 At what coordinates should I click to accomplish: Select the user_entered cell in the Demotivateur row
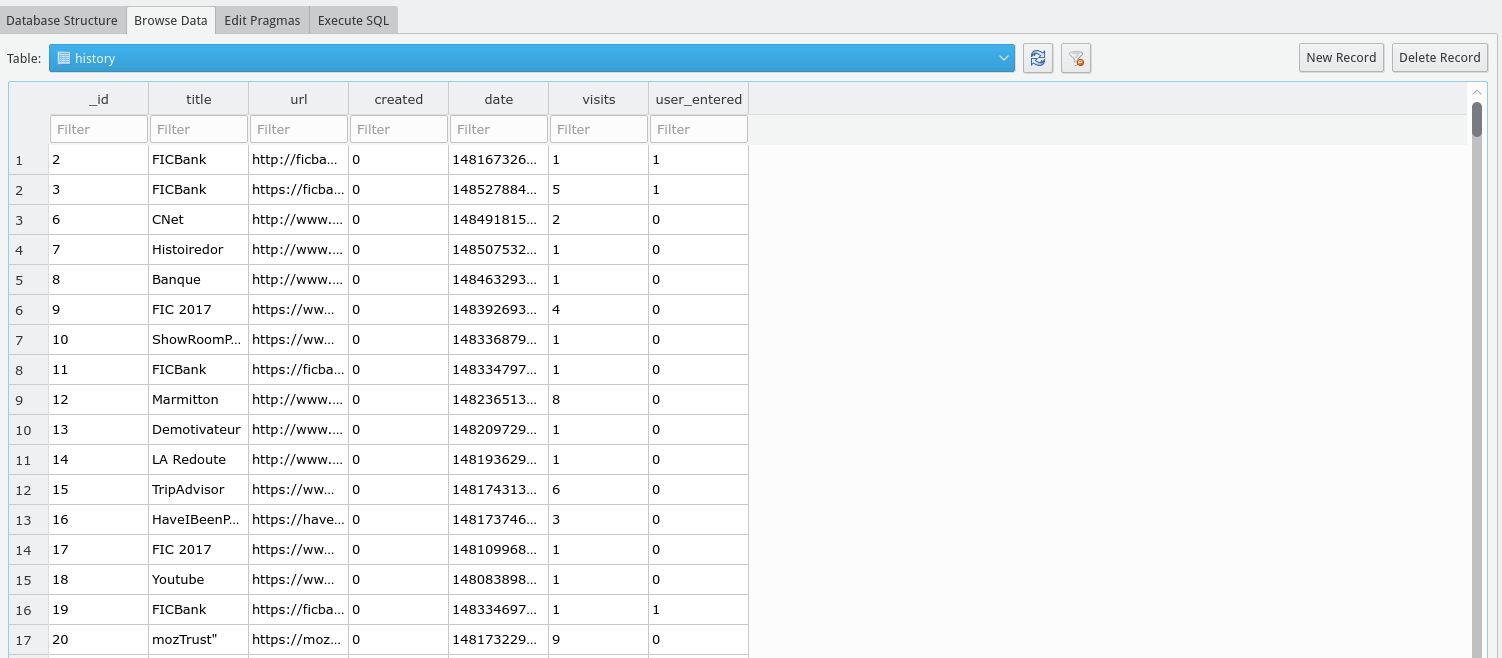699,430
